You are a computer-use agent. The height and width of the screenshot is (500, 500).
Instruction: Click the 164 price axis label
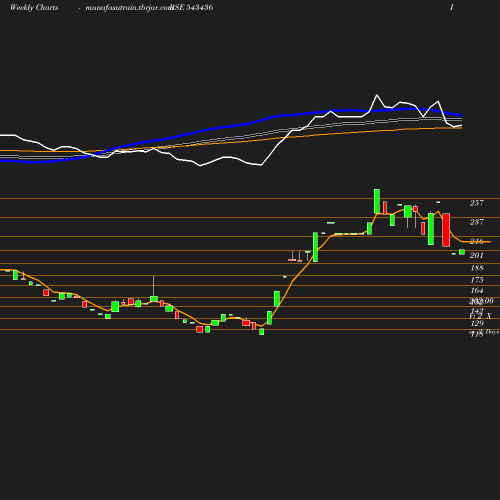[477, 290]
